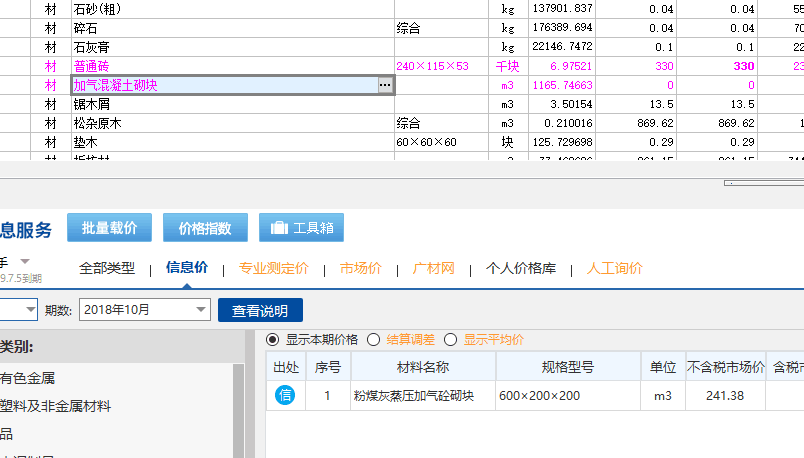
Task: Click the 137901.837 quantity cell
Action: [562, 9]
